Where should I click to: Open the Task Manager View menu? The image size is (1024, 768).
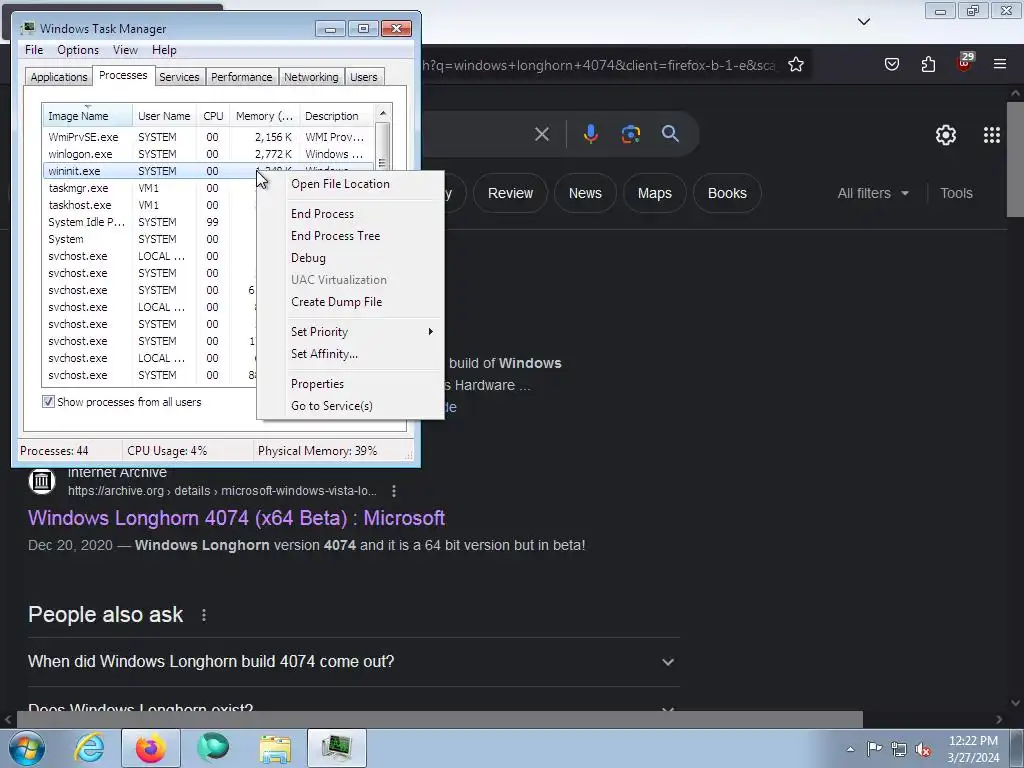tap(125, 50)
